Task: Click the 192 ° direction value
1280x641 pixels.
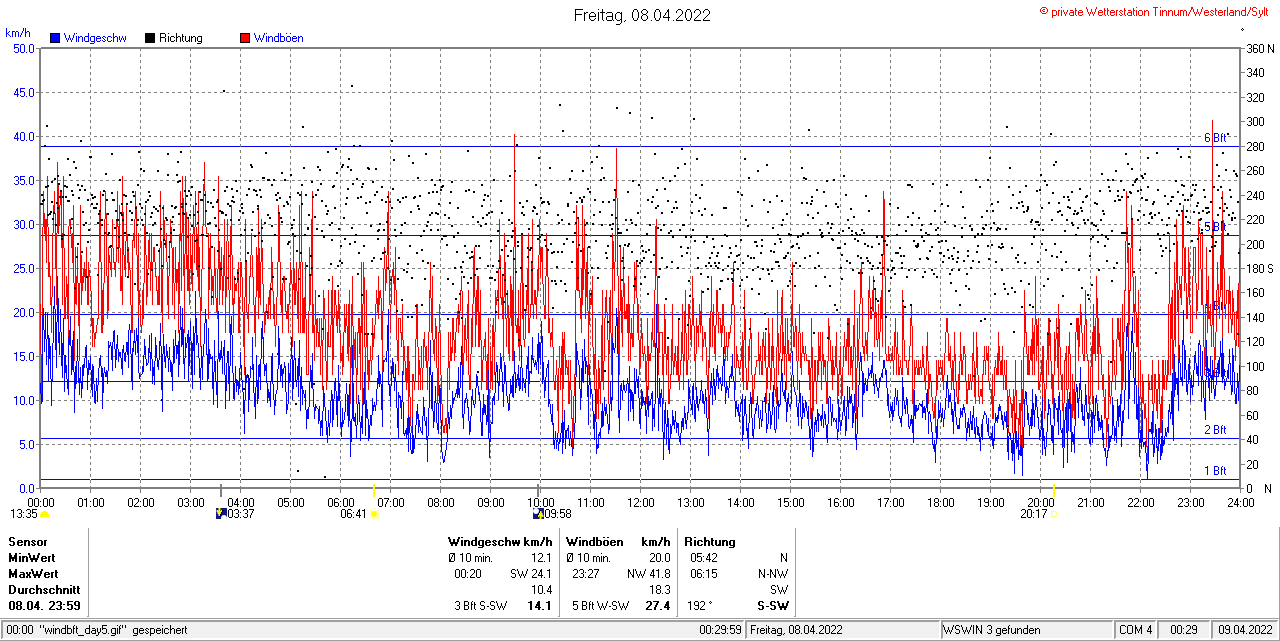Action: pyautogui.click(x=699, y=606)
